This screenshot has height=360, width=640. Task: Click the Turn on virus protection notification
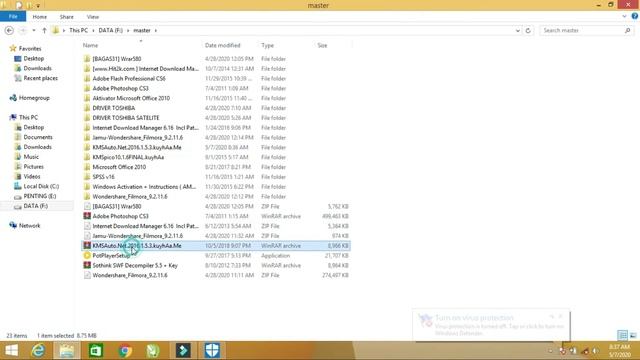pos(491,325)
